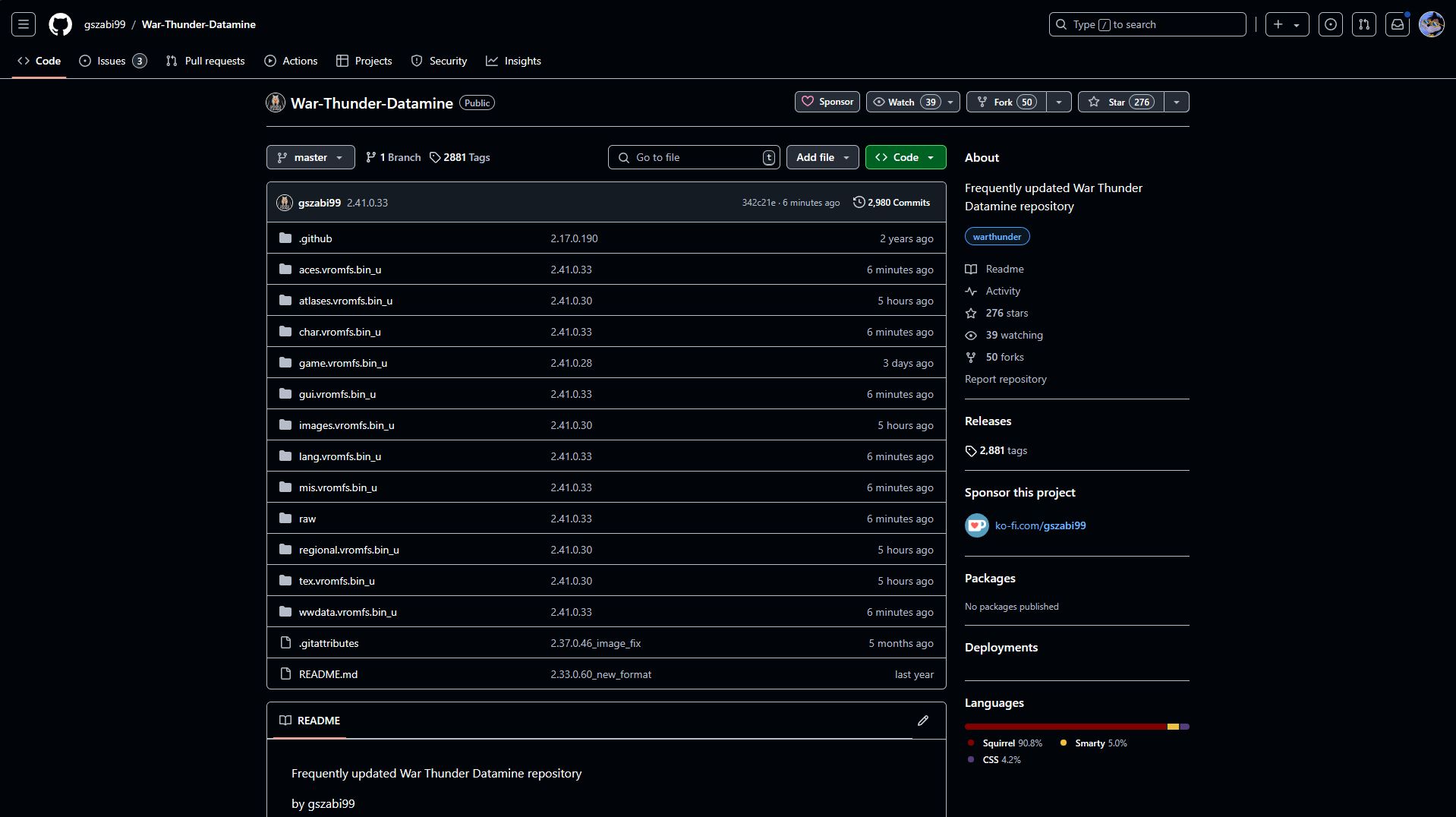The width and height of the screenshot is (1456, 817).
Task: Expand the green Code dropdown
Action: (x=905, y=157)
